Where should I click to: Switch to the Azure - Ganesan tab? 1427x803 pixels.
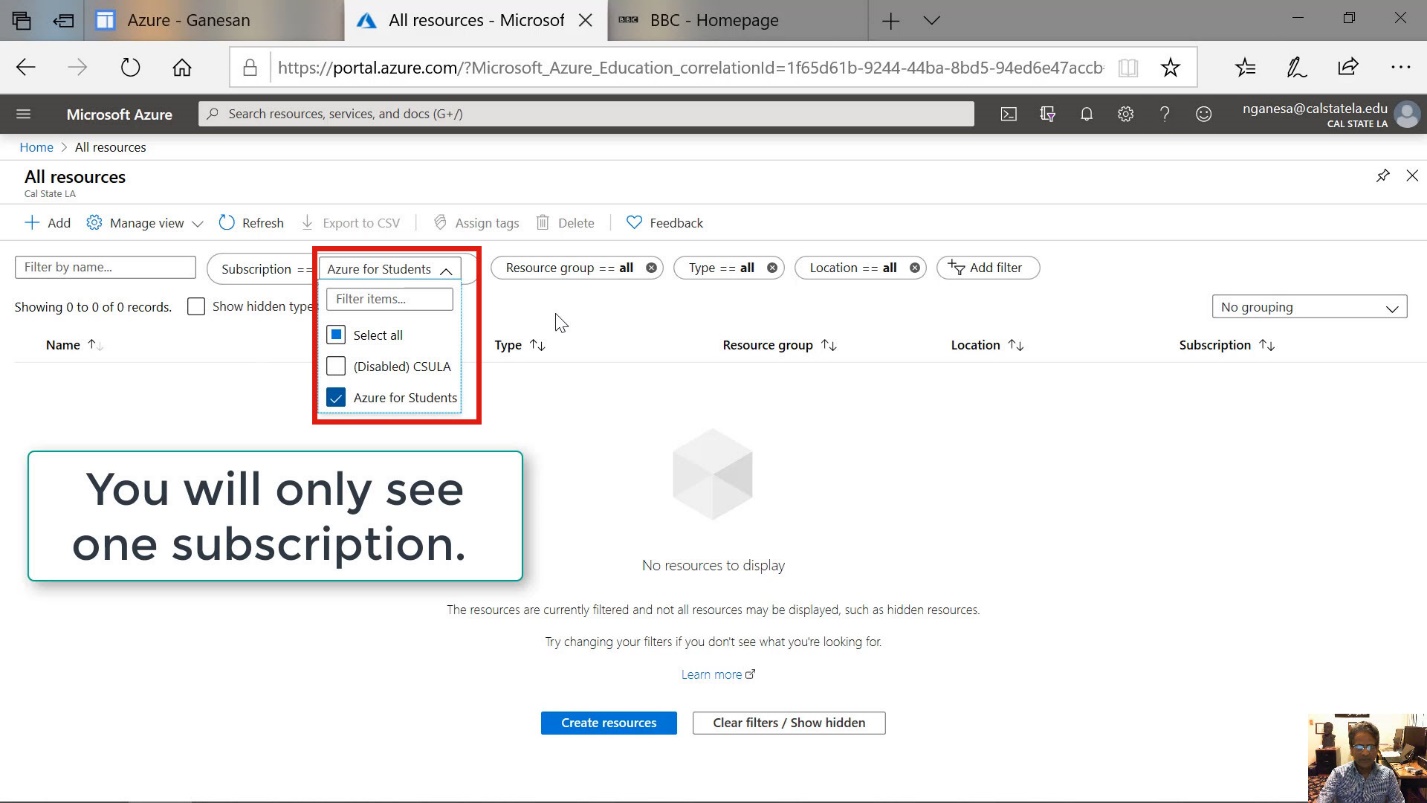(x=189, y=20)
